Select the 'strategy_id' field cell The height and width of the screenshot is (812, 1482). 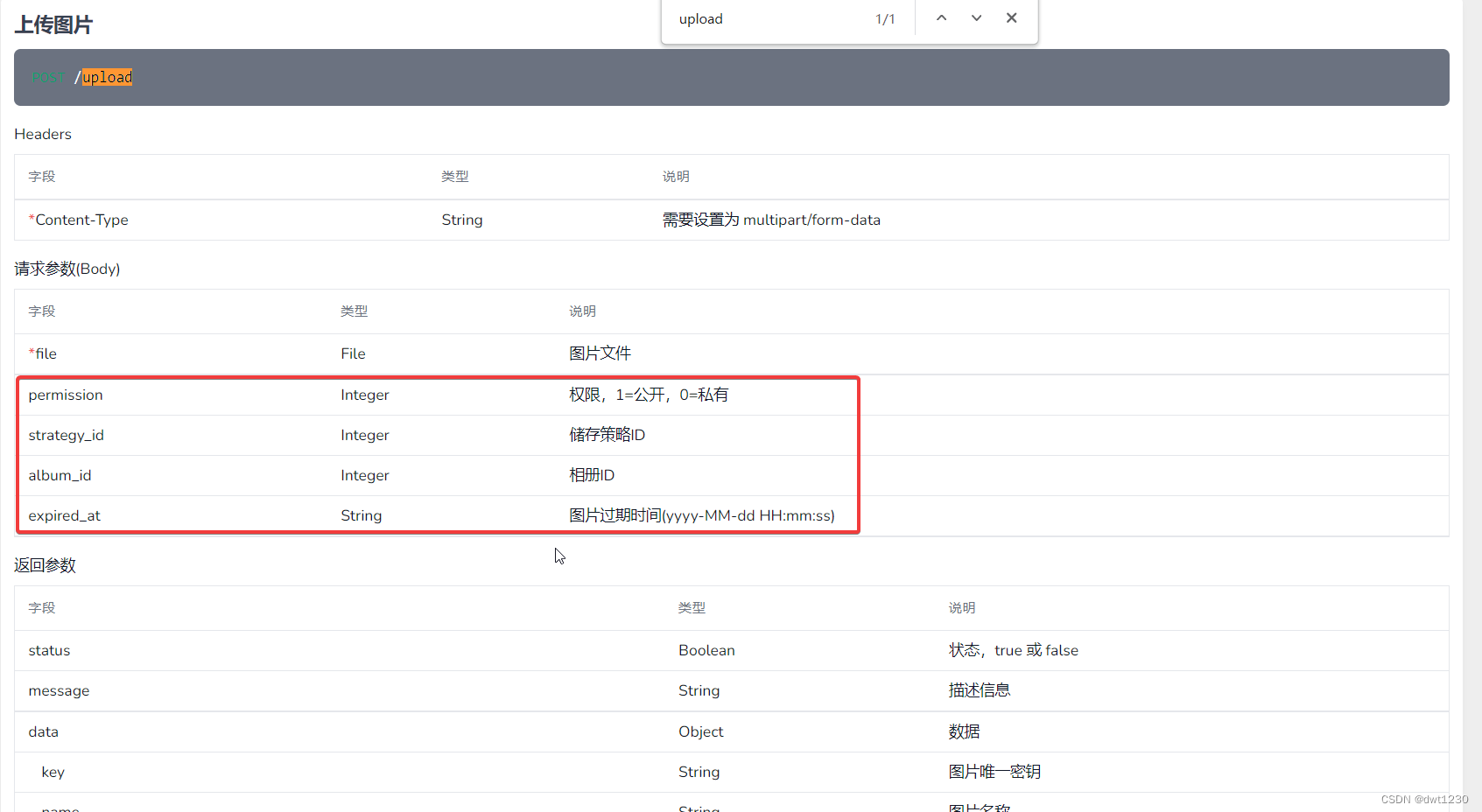tap(67, 435)
